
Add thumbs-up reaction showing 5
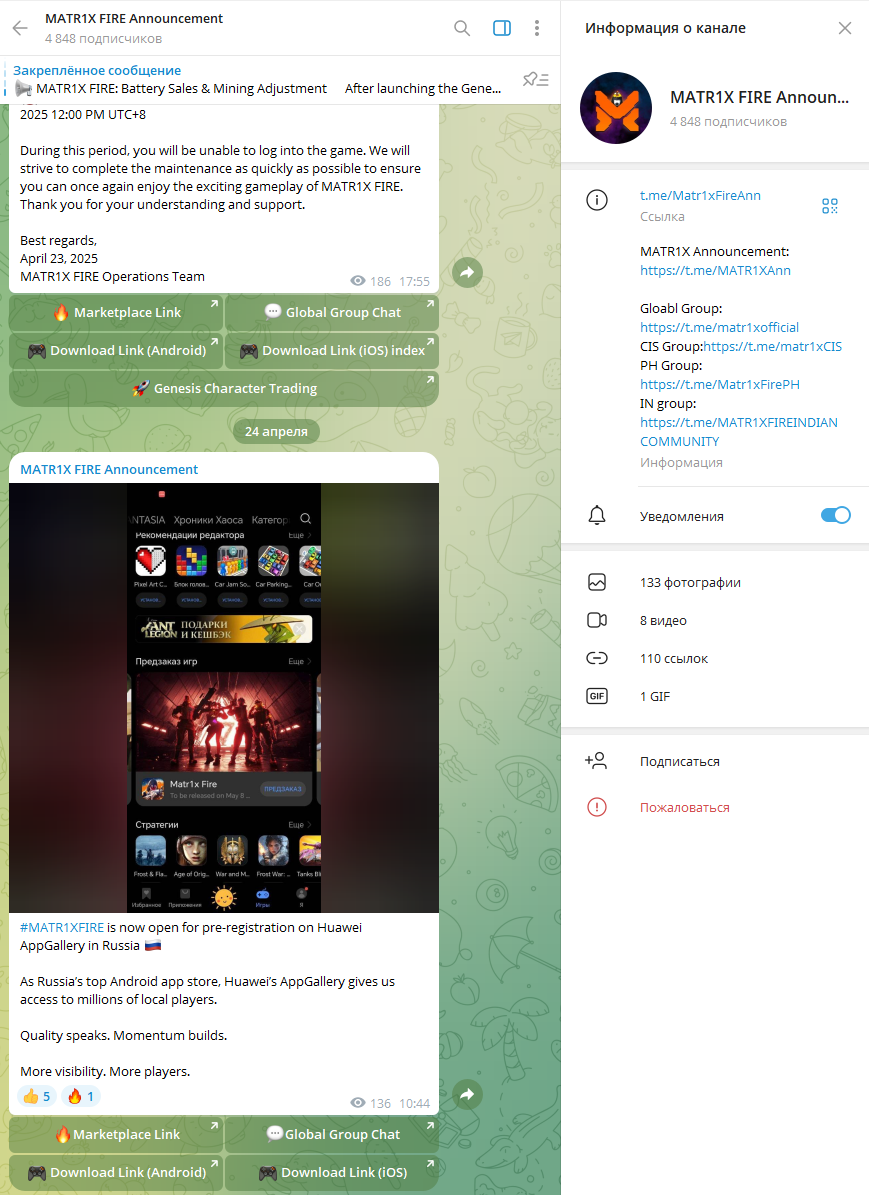37,1097
